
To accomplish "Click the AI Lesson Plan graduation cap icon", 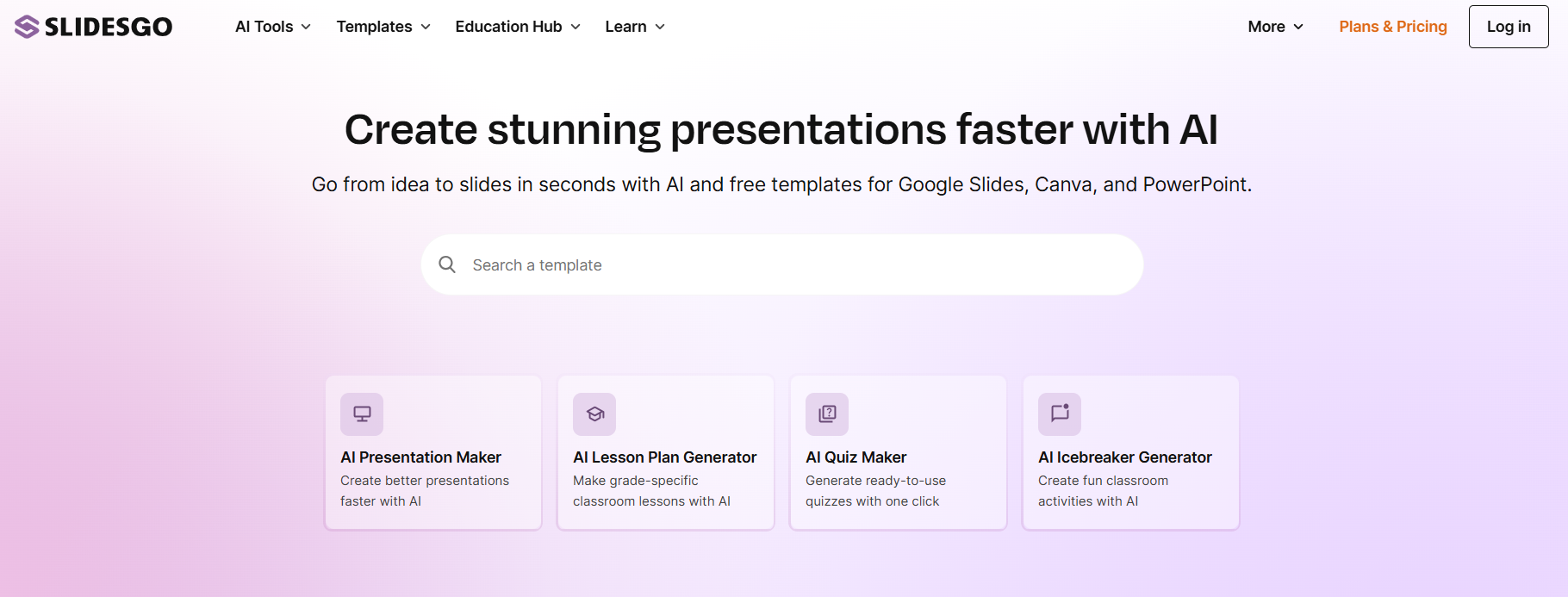I will [594, 414].
